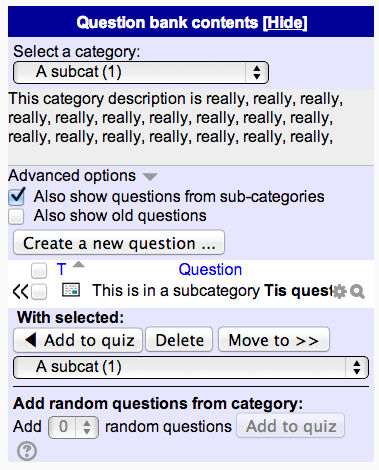This screenshot has height=470, width=379.
Task: Enable Also show old questions
Action: [16, 216]
